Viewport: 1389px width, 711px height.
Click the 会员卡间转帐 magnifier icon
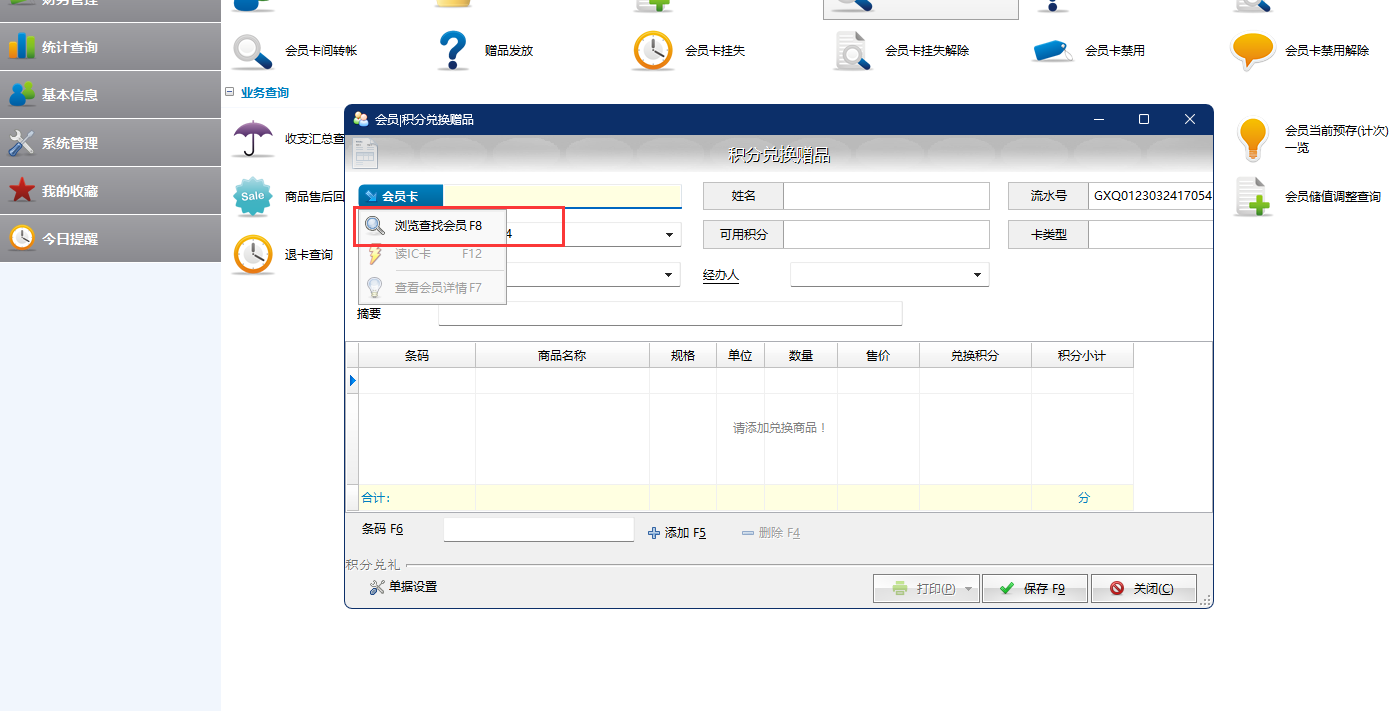[x=252, y=51]
